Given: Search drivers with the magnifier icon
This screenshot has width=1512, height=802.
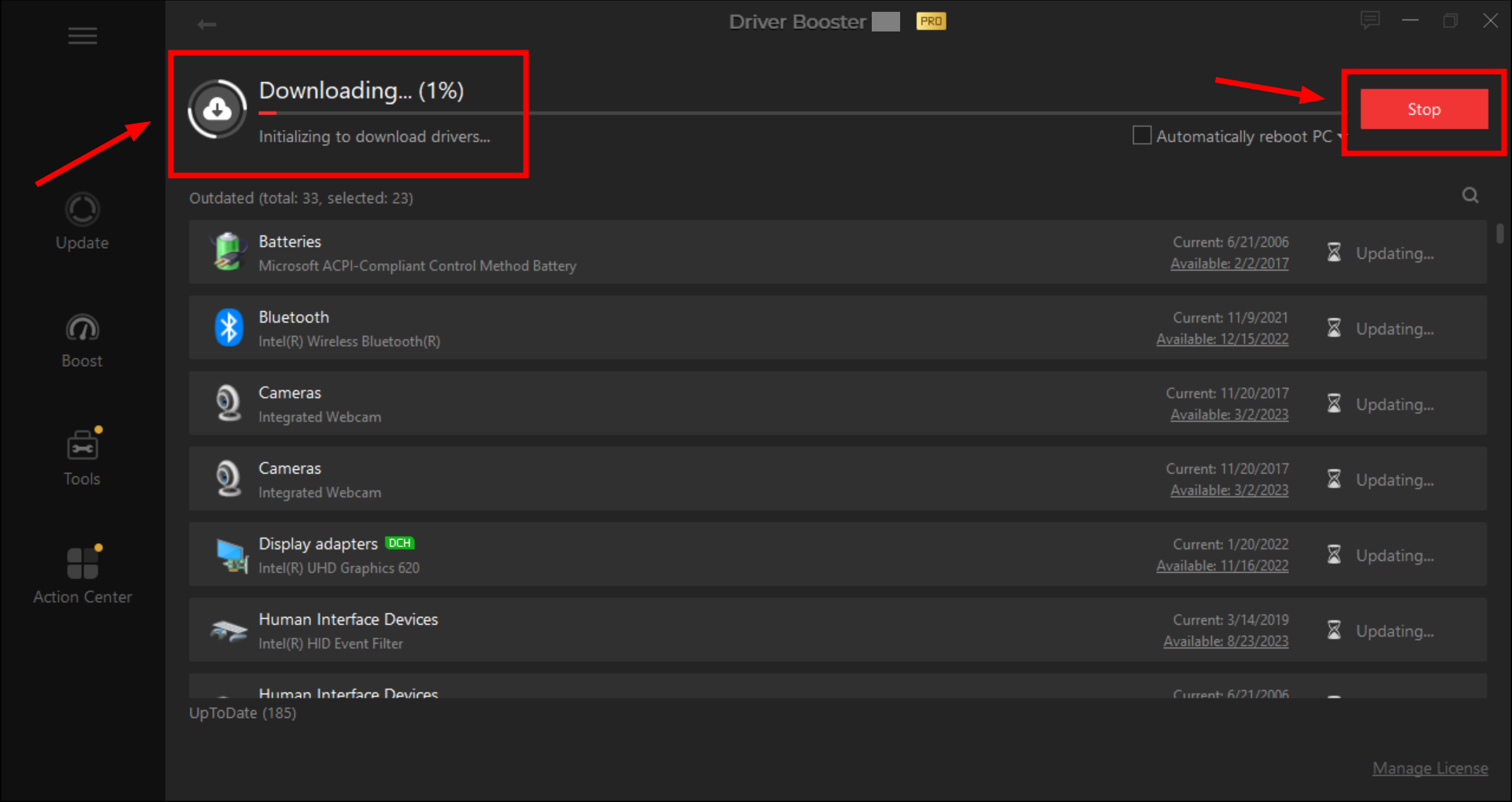Looking at the screenshot, I should click(1470, 195).
